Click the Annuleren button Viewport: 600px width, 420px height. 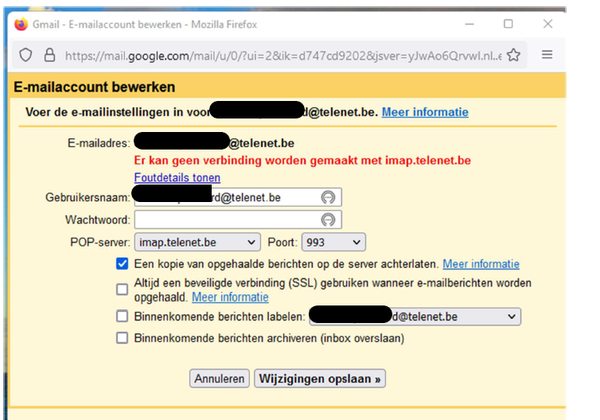(x=219, y=379)
